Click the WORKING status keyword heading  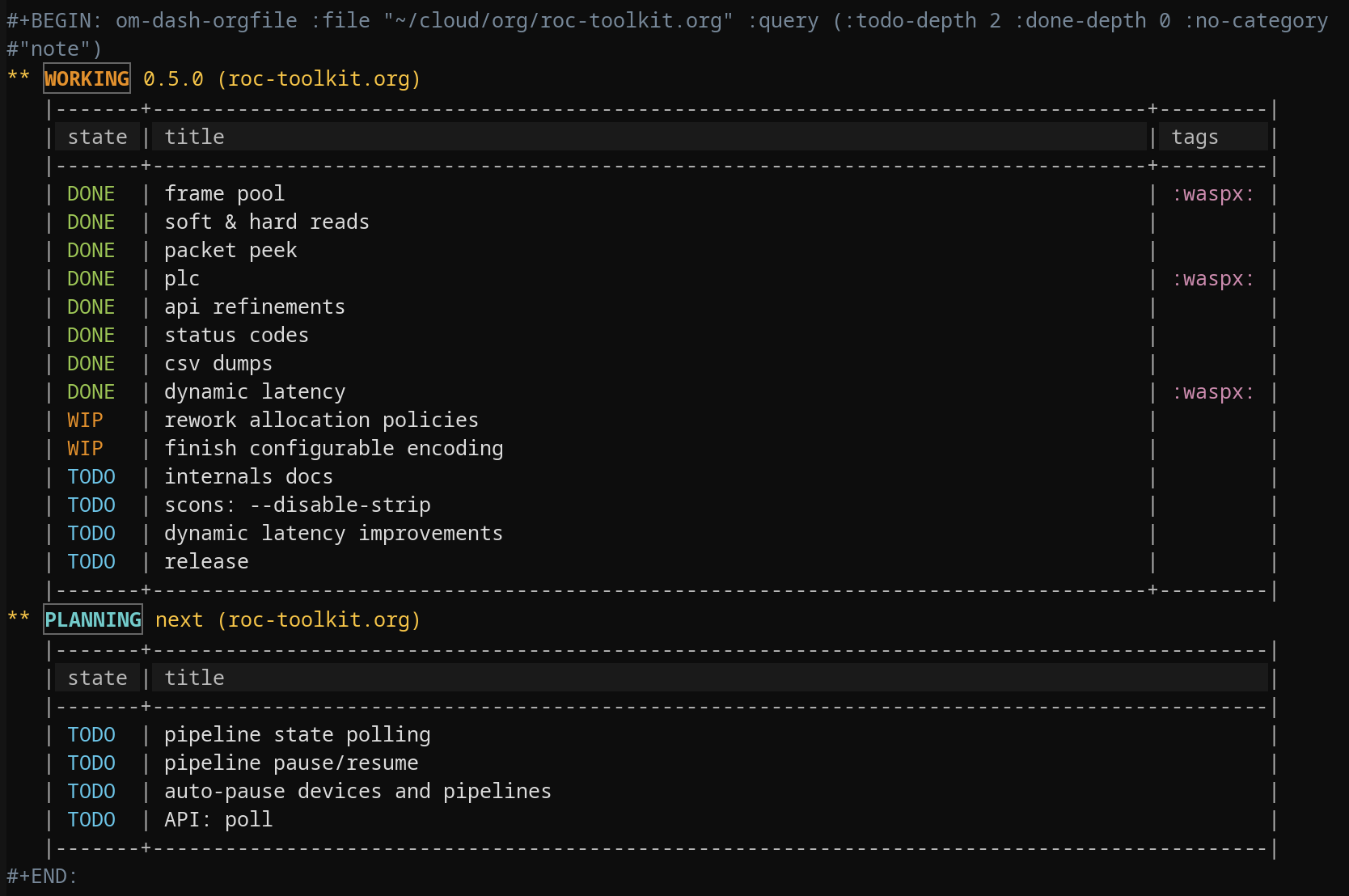point(87,78)
